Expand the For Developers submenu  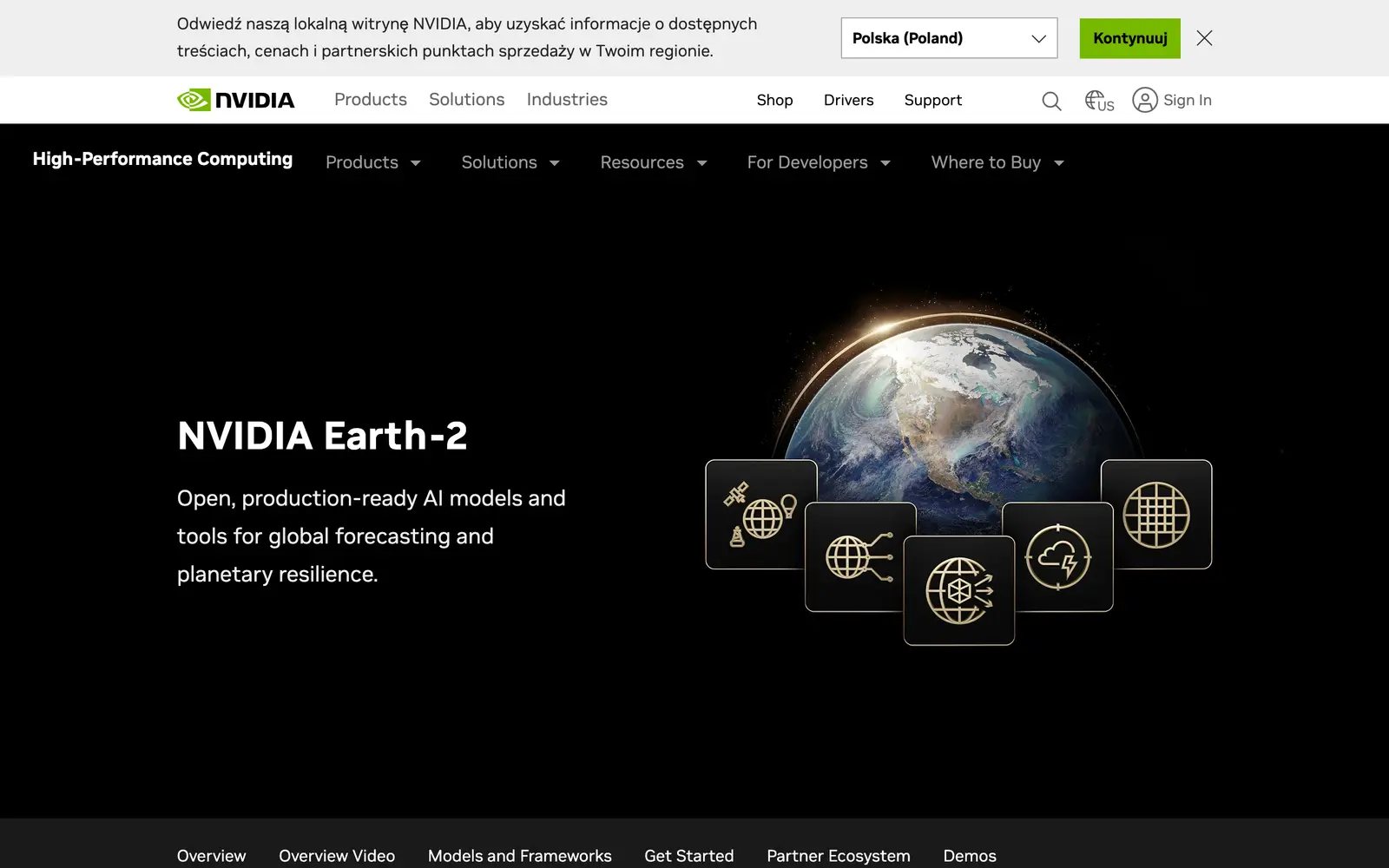click(x=819, y=162)
